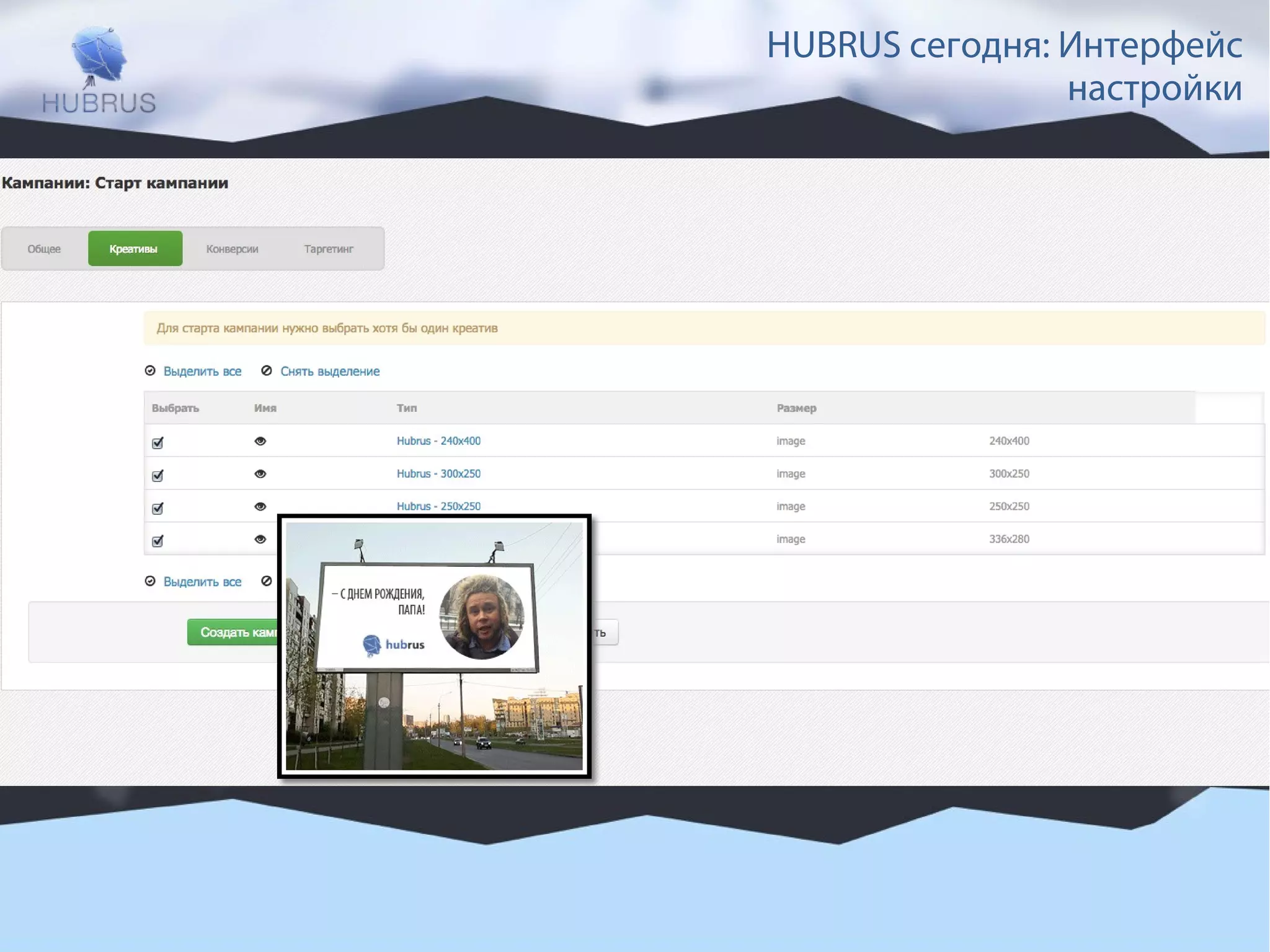This screenshot has height=952, width=1270.
Task: Click the 300x250 size cell
Action: (x=1009, y=474)
